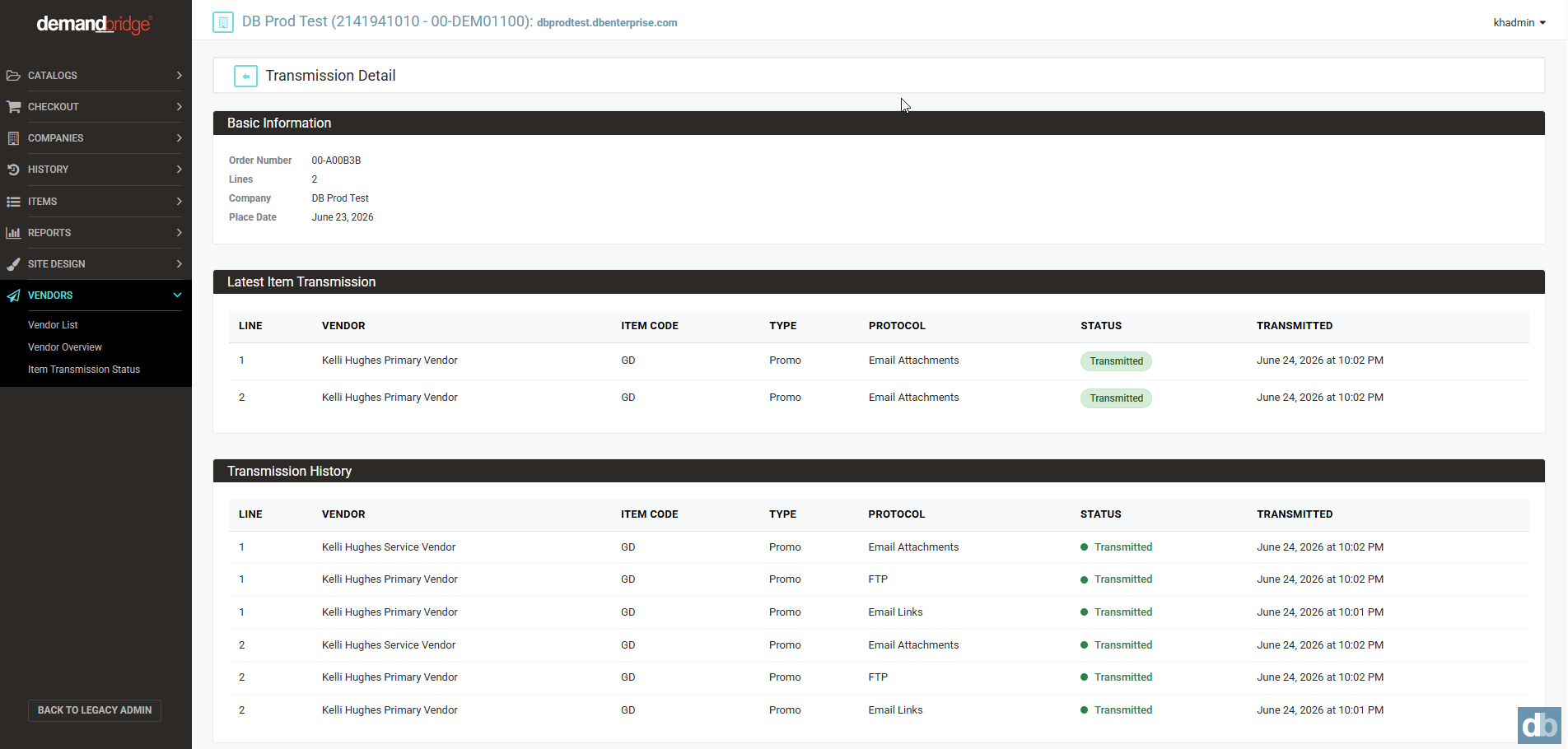Image resolution: width=1568 pixels, height=749 pixels.
Task: Click history line 2 Kelli Hughes Service Vendor
Action: coord(389,645)
